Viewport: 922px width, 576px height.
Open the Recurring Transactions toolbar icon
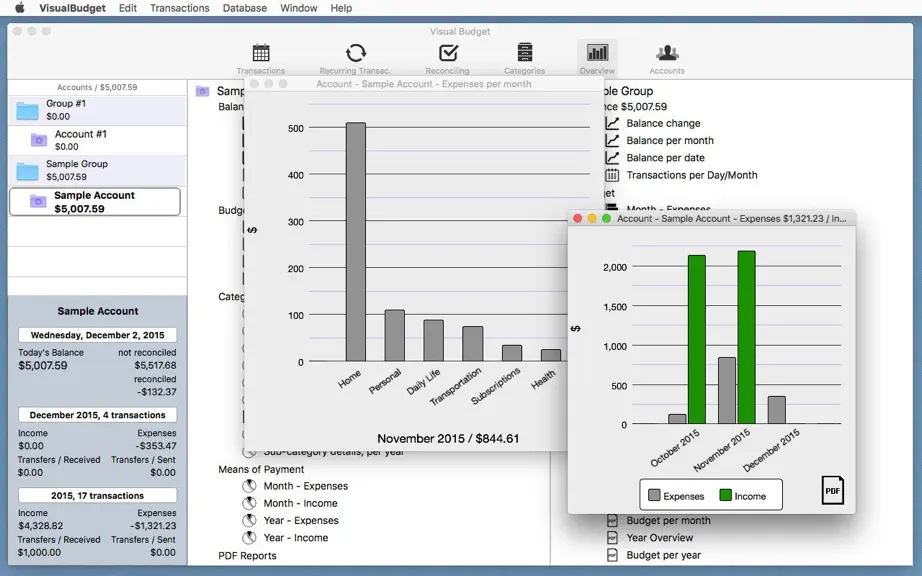point(355,59)
